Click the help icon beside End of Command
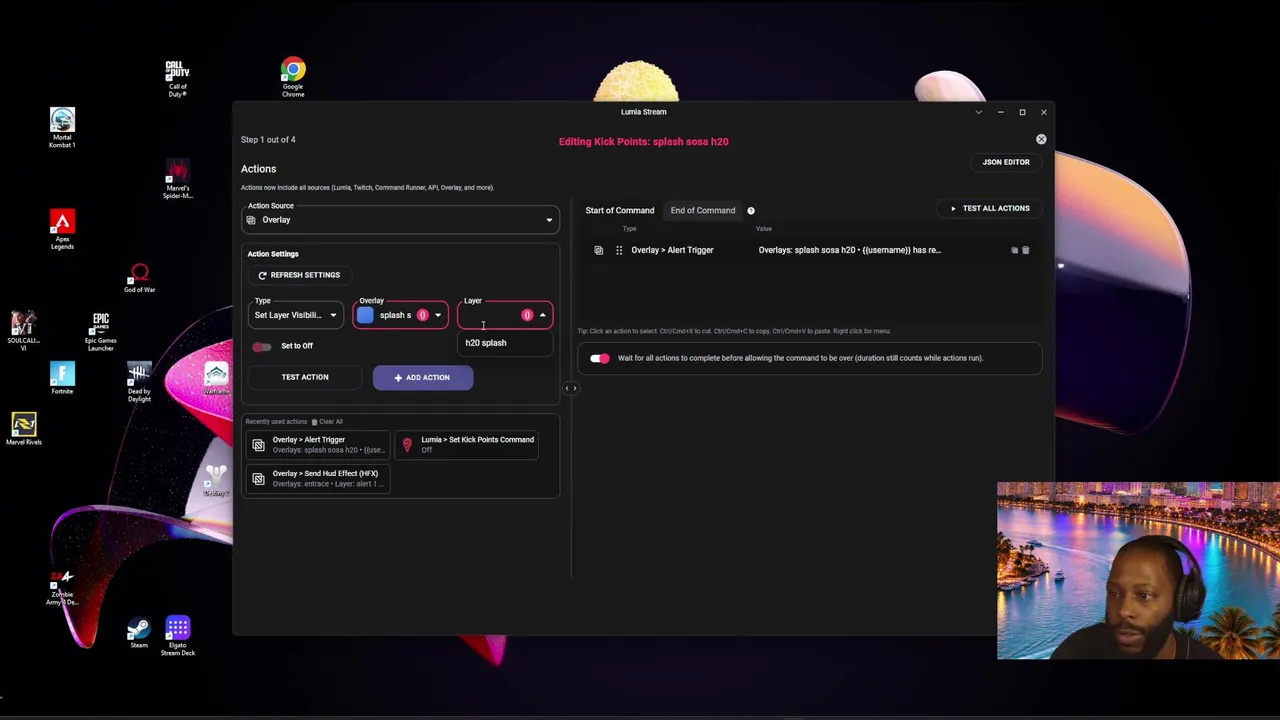The height and width of the screenshot is (720, 1280). [x=751, y=211]
